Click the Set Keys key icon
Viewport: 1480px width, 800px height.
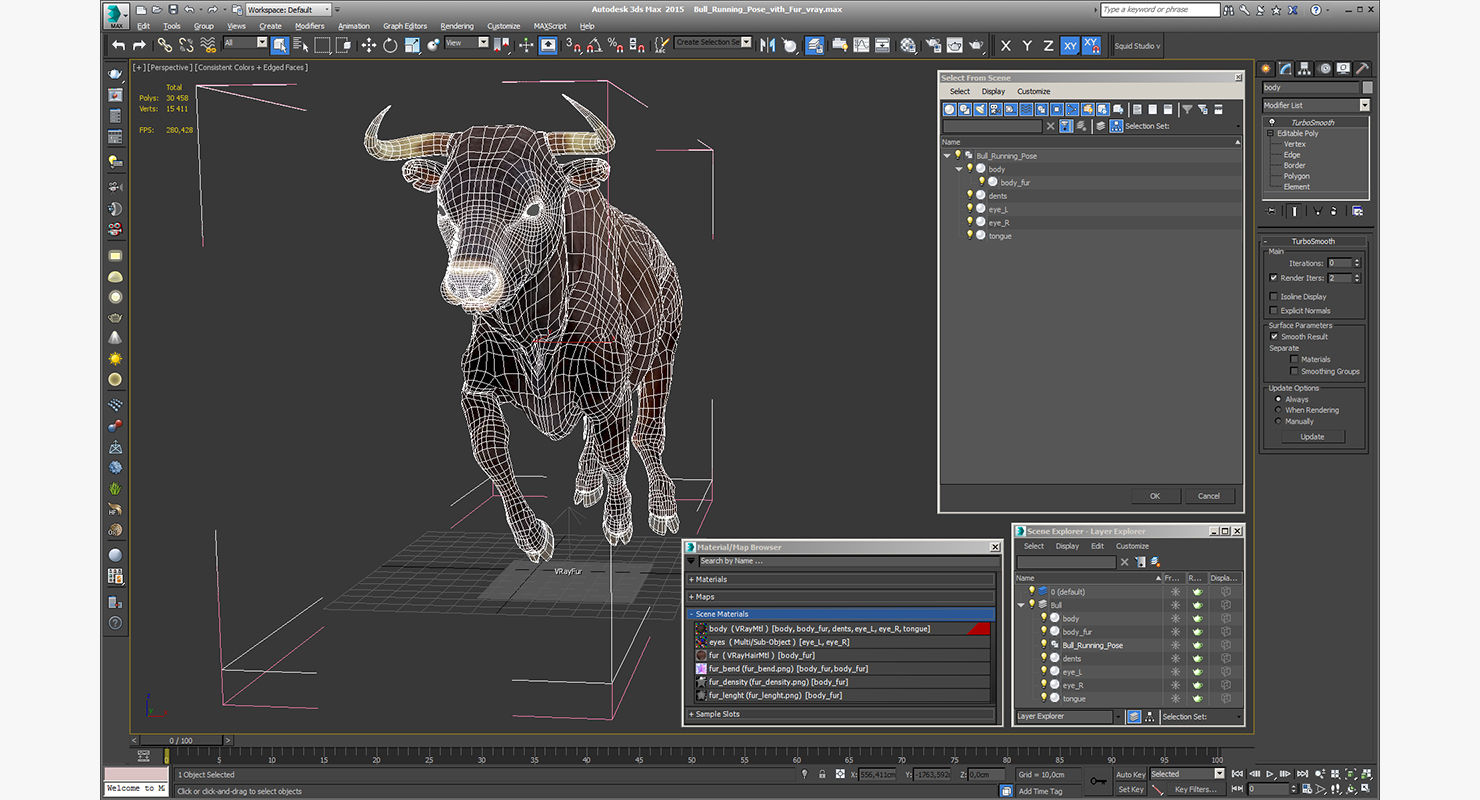pyautogui.click(x=1098, y=780)
